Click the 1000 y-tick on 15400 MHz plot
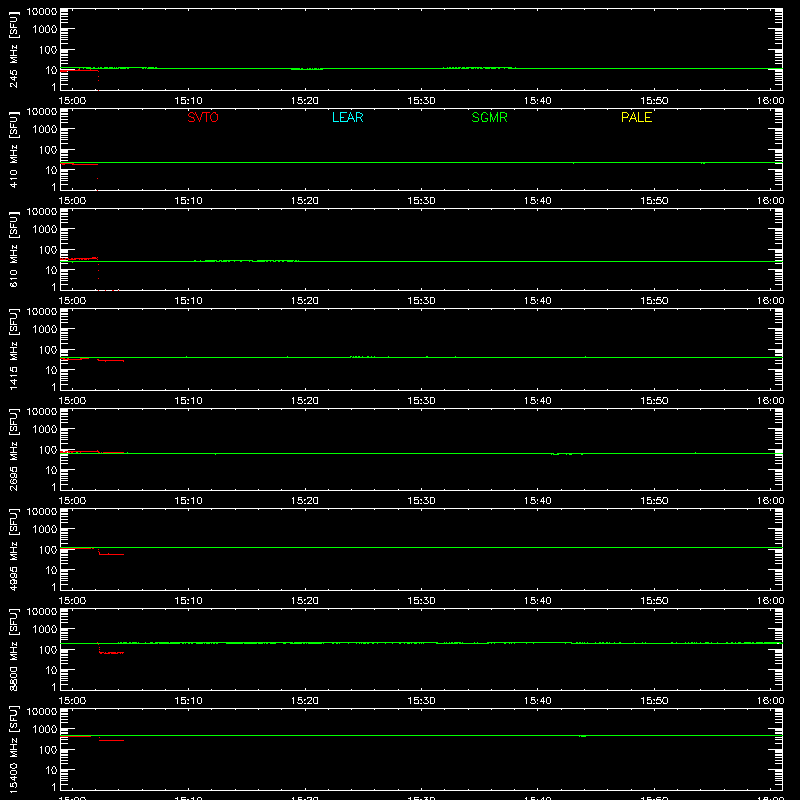Viewport: 800px width, 800px height. [x=45, y=730]
